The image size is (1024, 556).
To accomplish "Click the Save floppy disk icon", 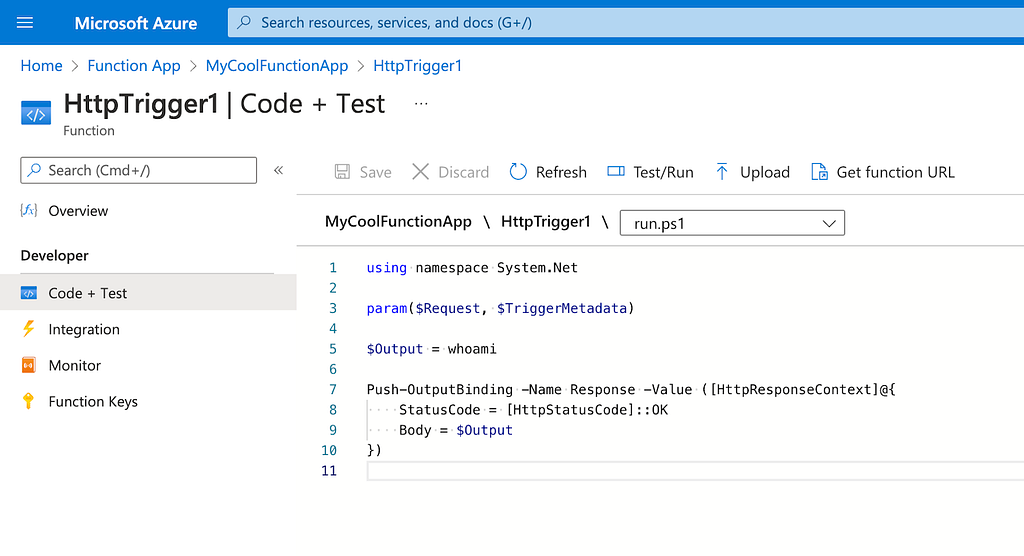I will pos(342,172).
